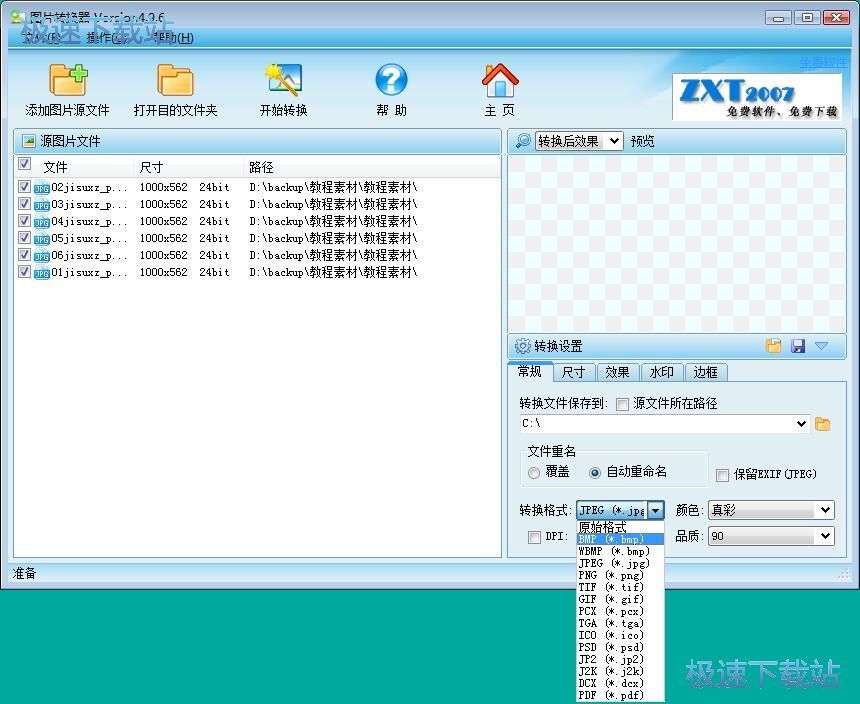Check the 保留EXIF(JPEG) checkbox

(x=724, y=473)
